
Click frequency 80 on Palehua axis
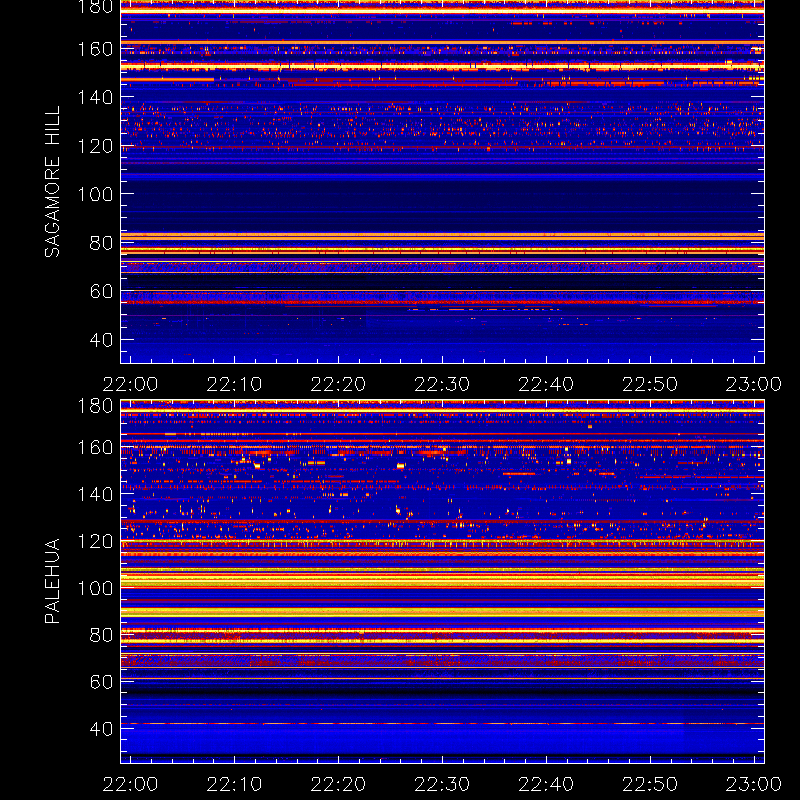(102, 635)
